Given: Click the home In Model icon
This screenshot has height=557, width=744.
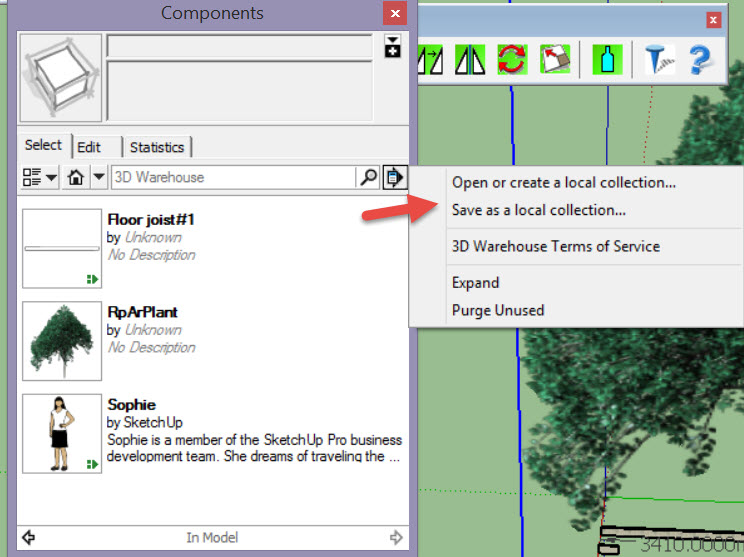Looking at the screenshot, I should tap(75, 177).
